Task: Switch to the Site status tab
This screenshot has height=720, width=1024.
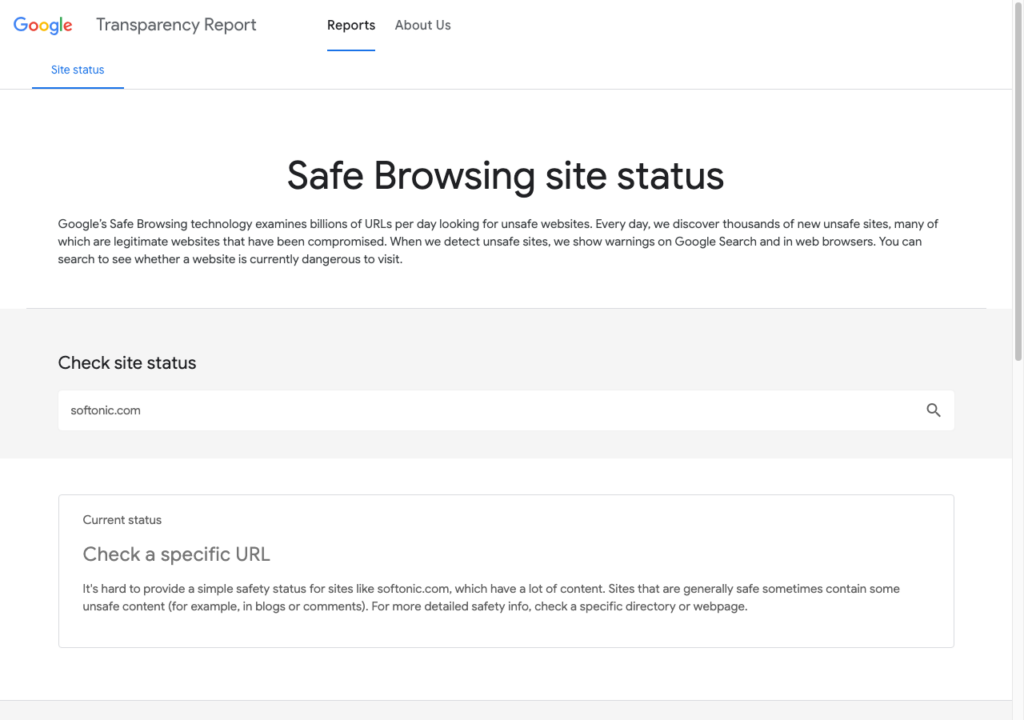Action: [x=78, y=70]
